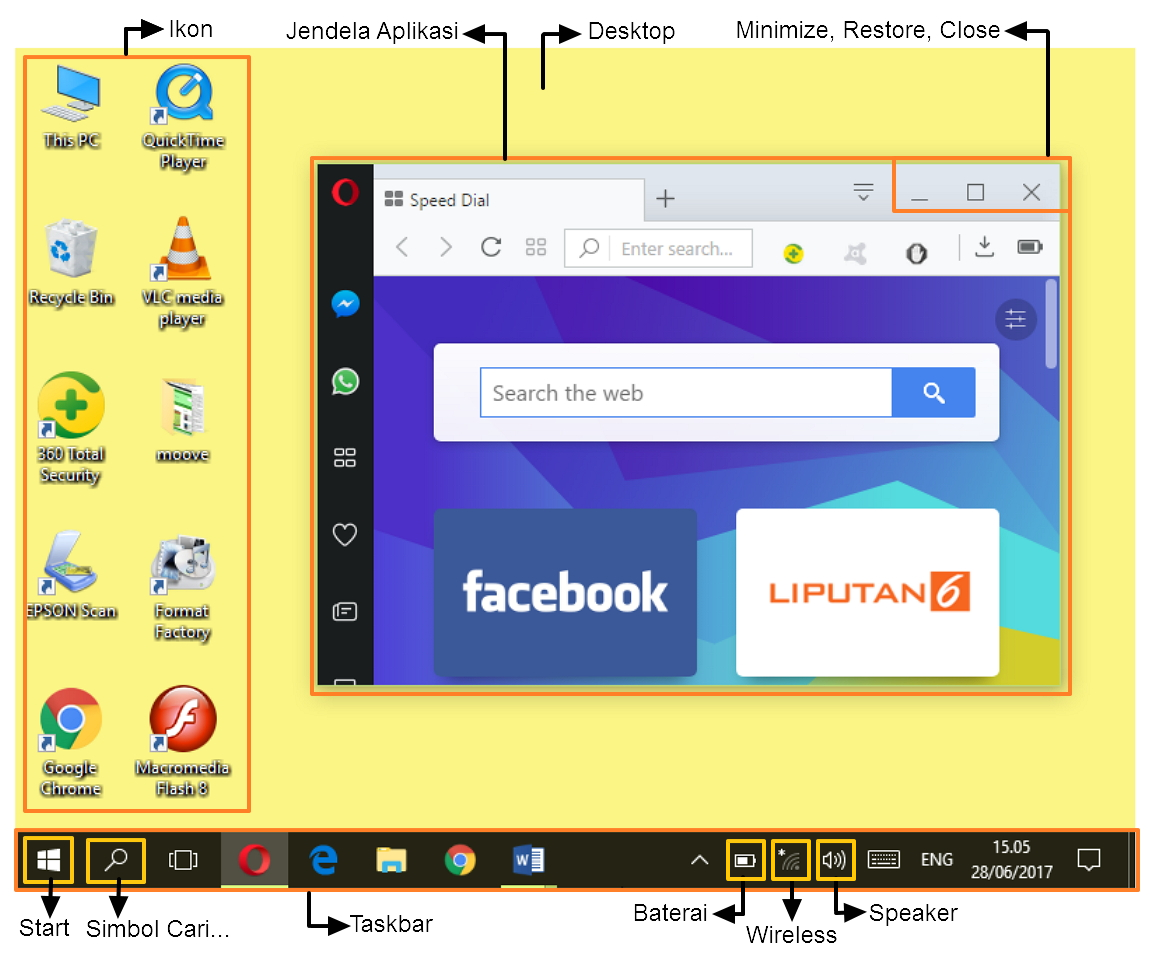
Task: Select the QuickTime Player desktop icon
Action: click(183, 118)
